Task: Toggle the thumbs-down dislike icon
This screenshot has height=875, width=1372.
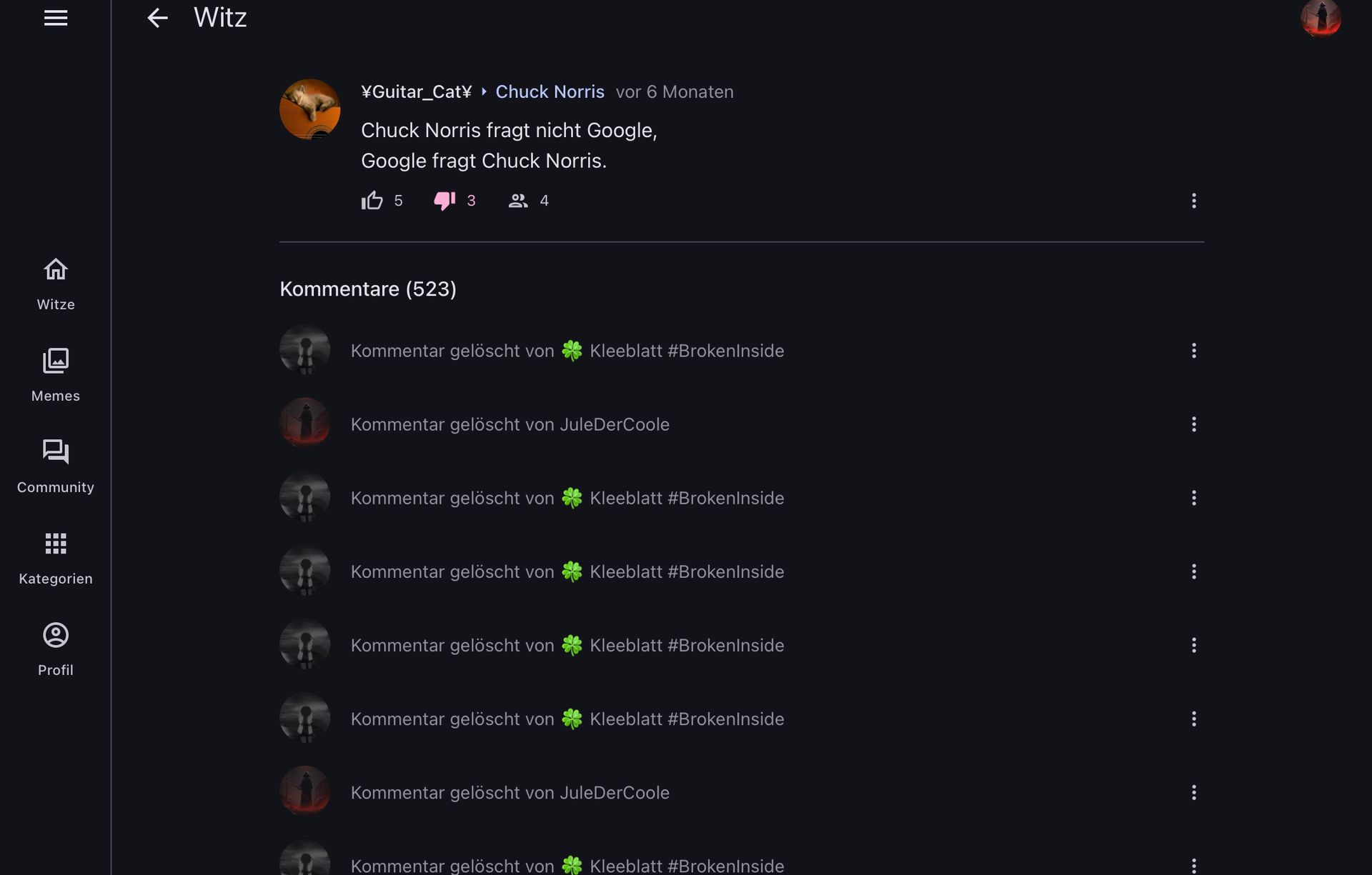Action: [x=444, y=201]
